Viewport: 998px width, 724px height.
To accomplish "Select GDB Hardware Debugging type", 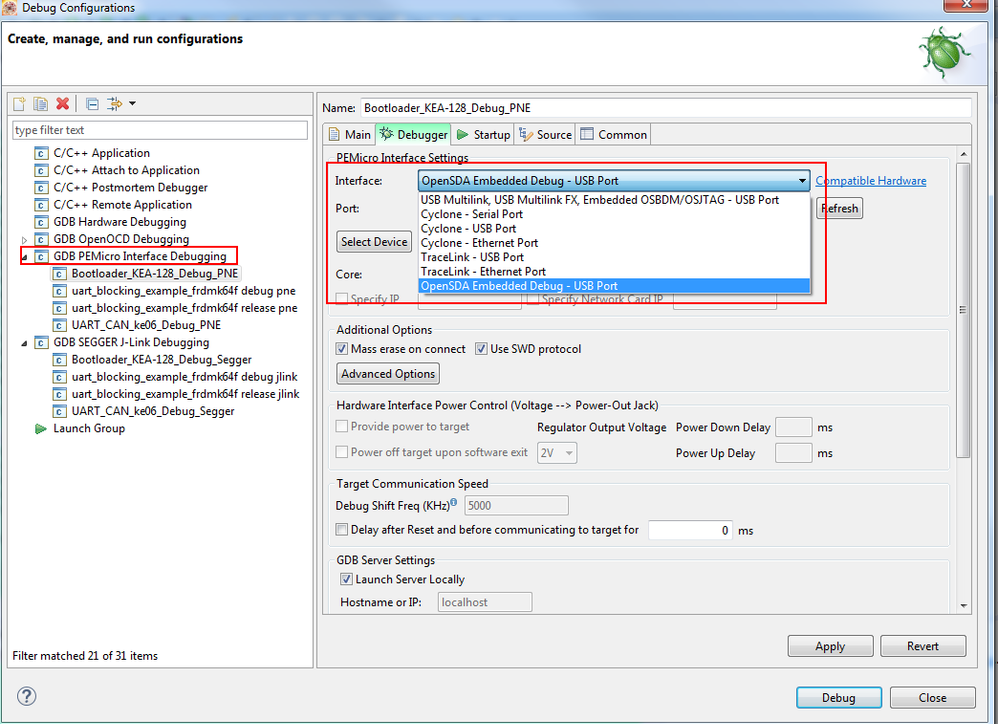I will click(120, 221).
